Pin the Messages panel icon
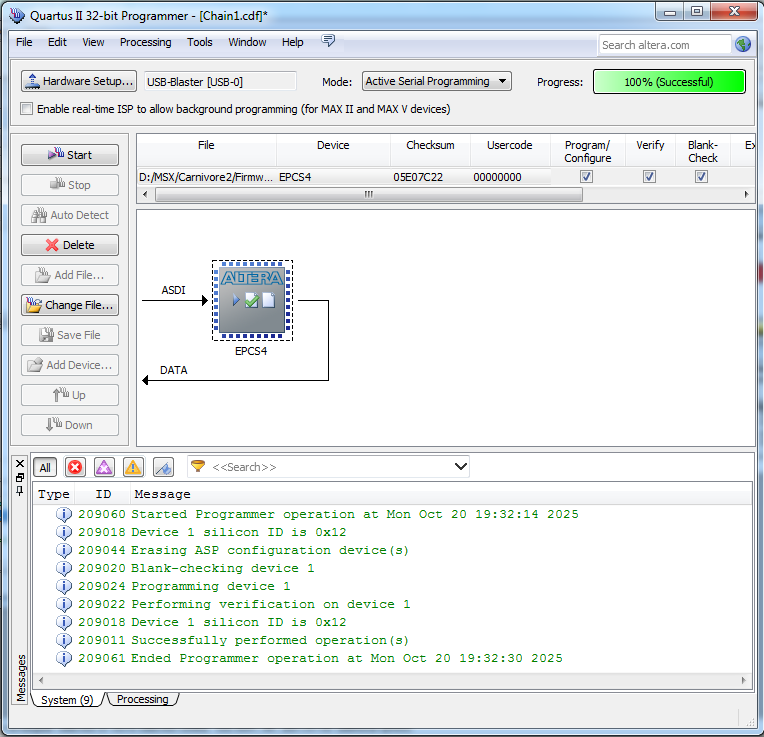Image resolution: width=764 pixels, height=737 pixels. [20, 491]
